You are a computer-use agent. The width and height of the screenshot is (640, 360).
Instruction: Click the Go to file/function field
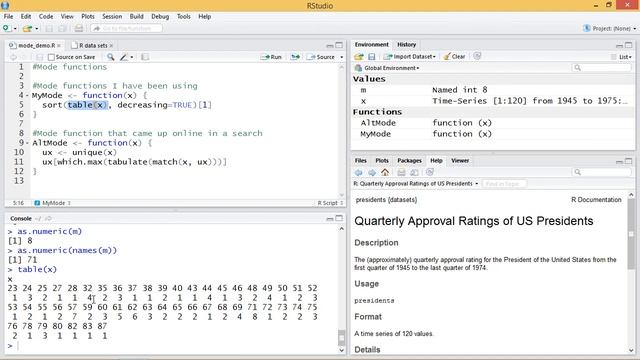tap(127, 29)
